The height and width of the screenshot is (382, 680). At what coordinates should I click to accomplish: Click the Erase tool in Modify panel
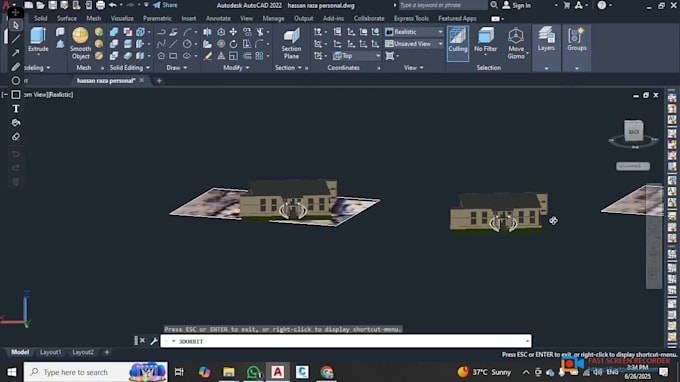208,56
